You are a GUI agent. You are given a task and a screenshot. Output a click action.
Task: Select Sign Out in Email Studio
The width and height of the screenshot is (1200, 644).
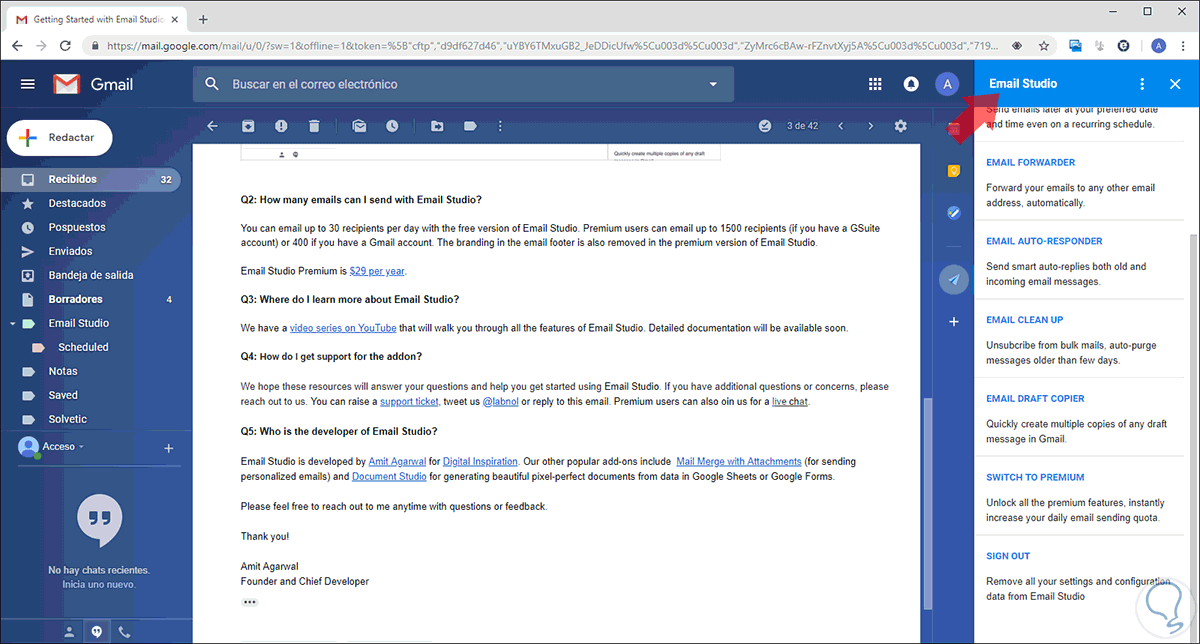click(x=1008, y=556)
